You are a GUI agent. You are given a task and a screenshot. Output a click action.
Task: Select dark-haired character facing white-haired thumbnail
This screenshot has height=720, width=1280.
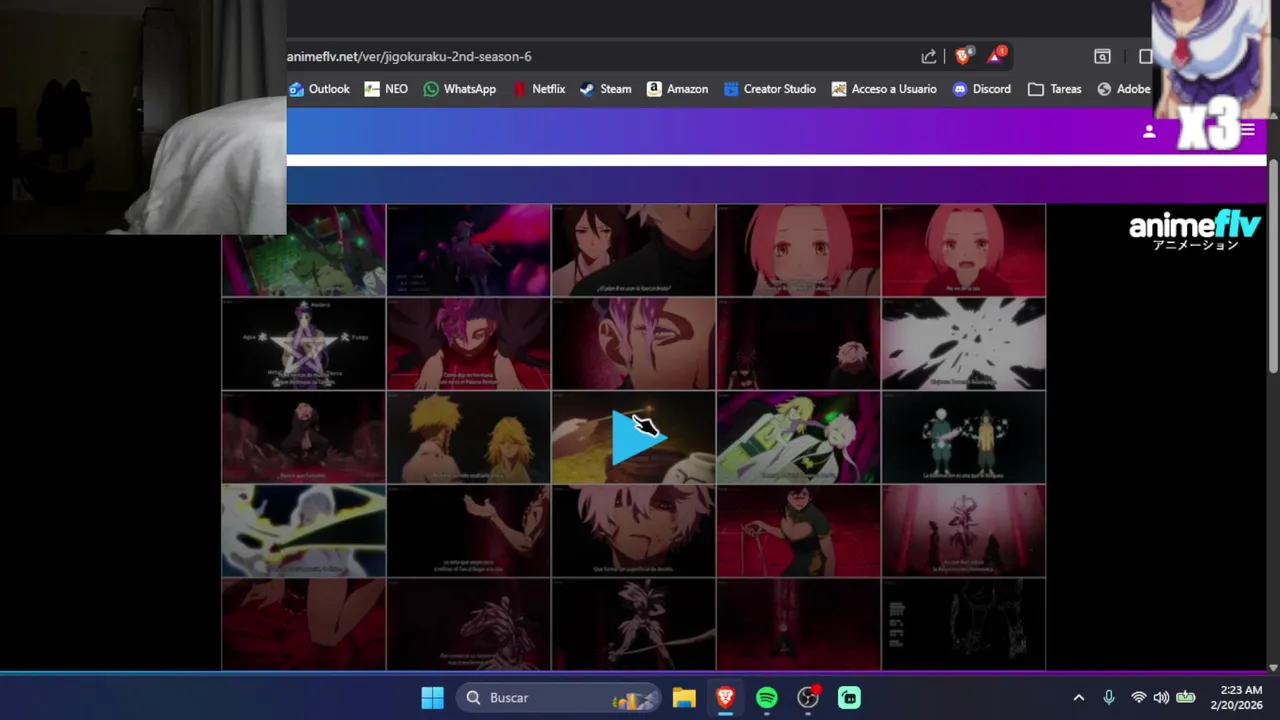[x=633, y=250]
